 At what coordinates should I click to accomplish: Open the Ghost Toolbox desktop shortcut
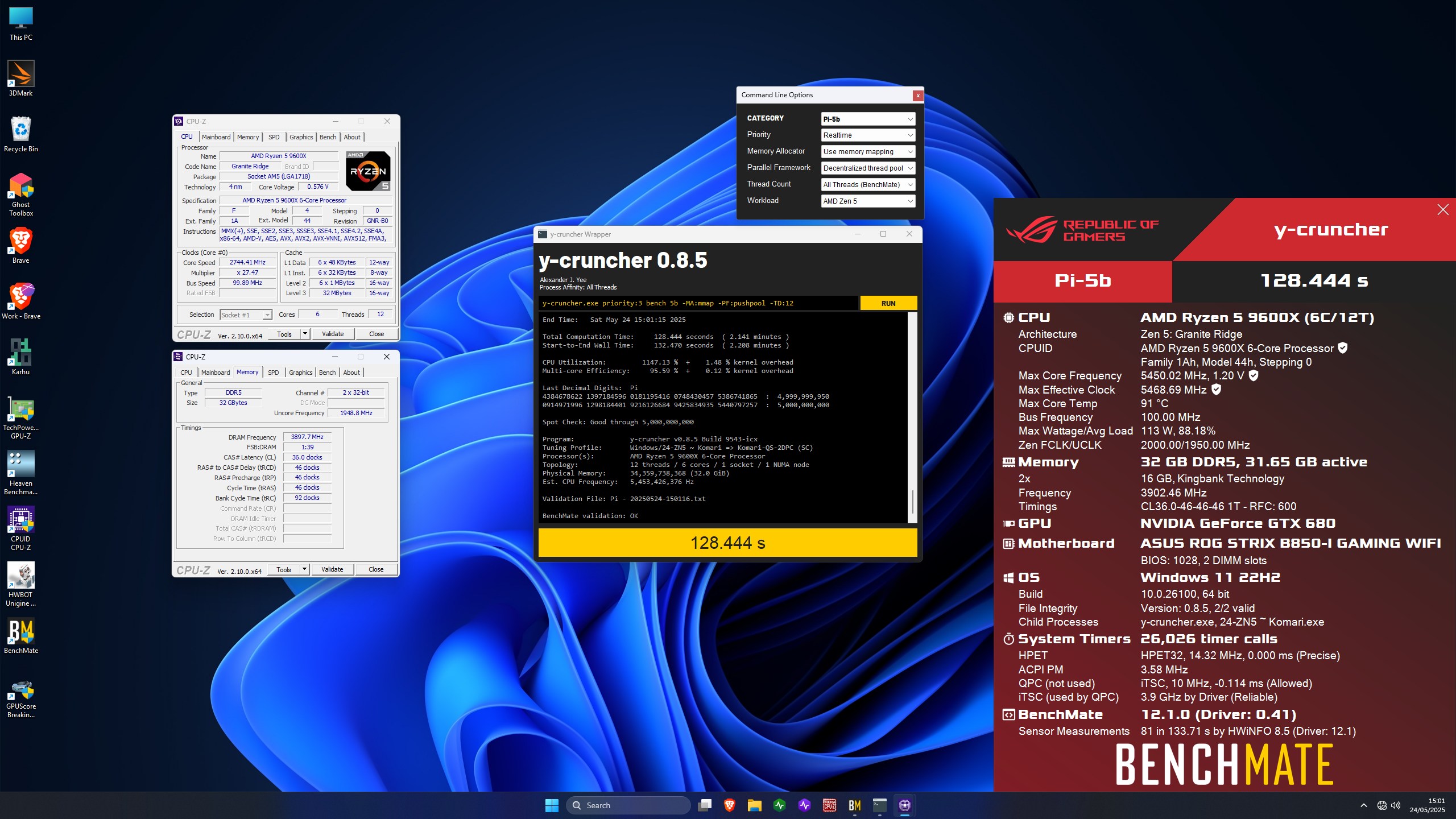coord(21,194)
